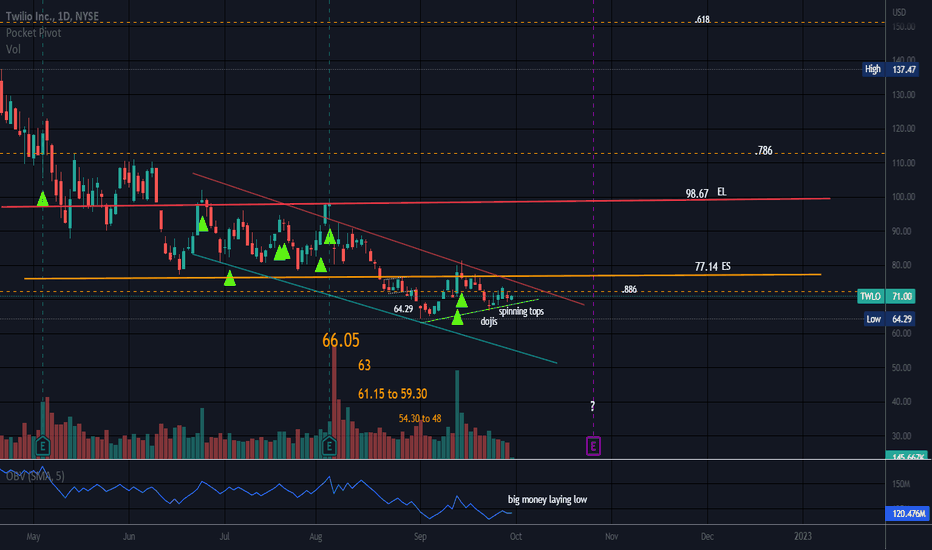Click the green triangle below the orange line
The width and height of the screenshot is (932, 550).
click(229, 278)
